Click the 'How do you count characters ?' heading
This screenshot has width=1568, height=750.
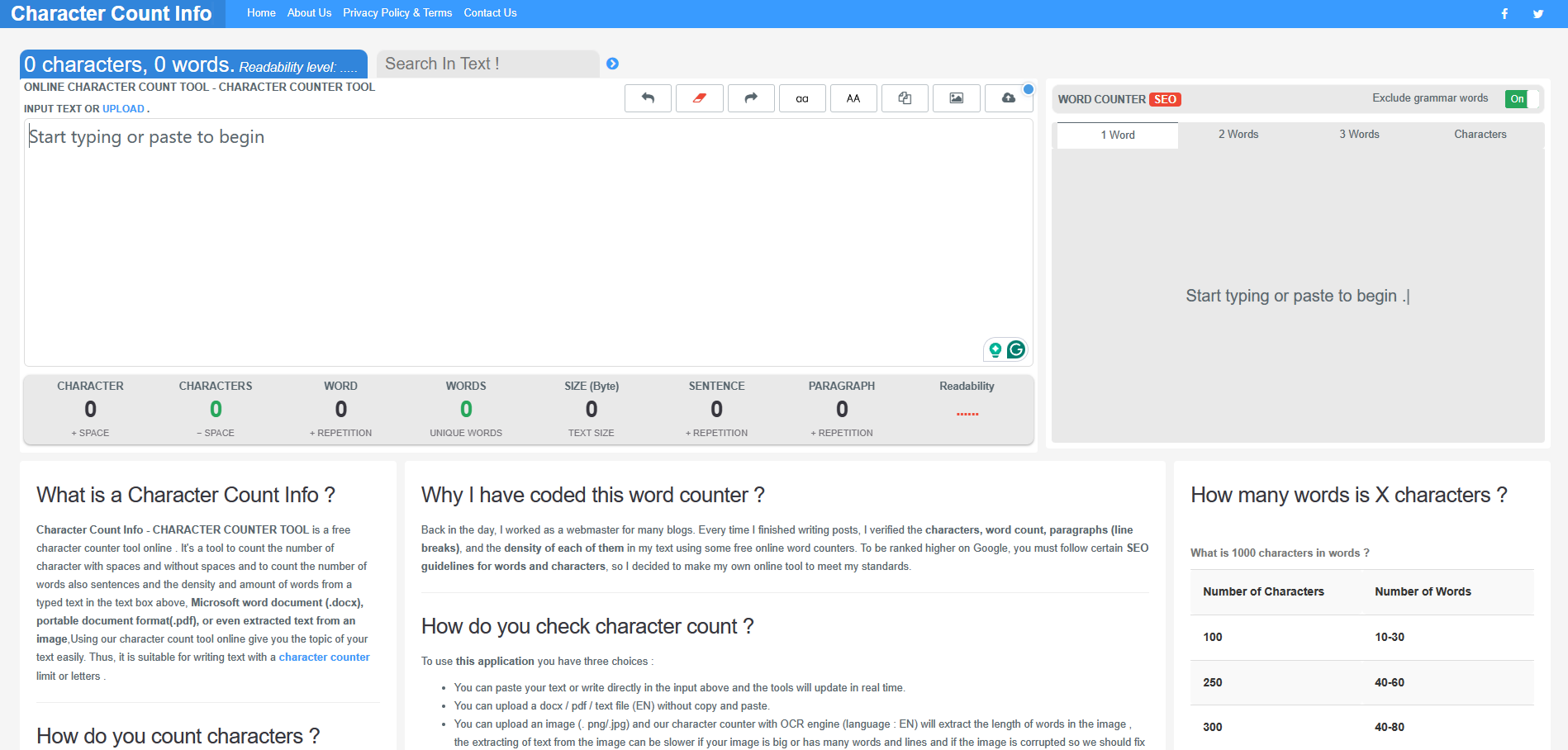[178, 736]
